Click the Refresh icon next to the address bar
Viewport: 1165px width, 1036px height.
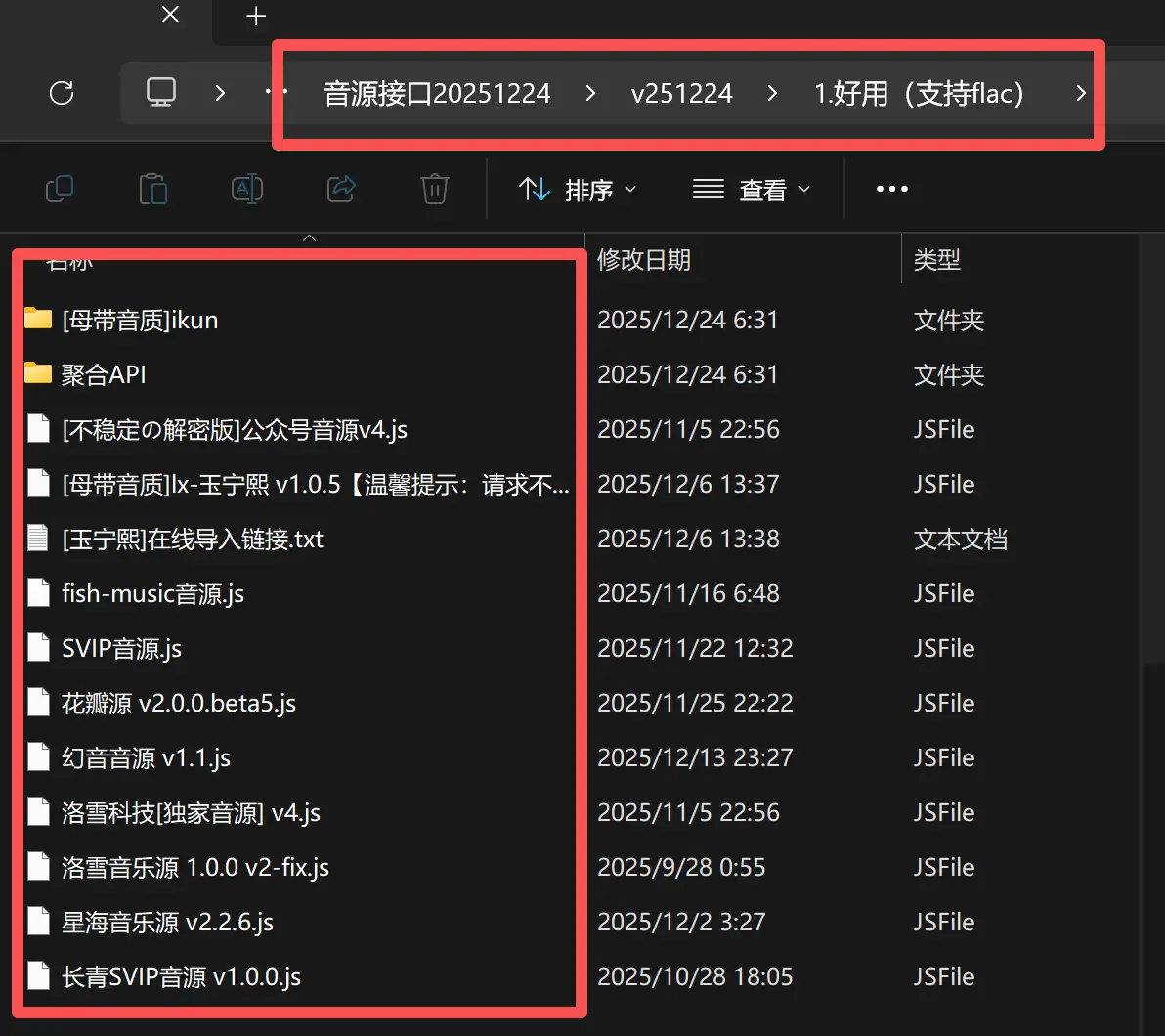(62, 93)
